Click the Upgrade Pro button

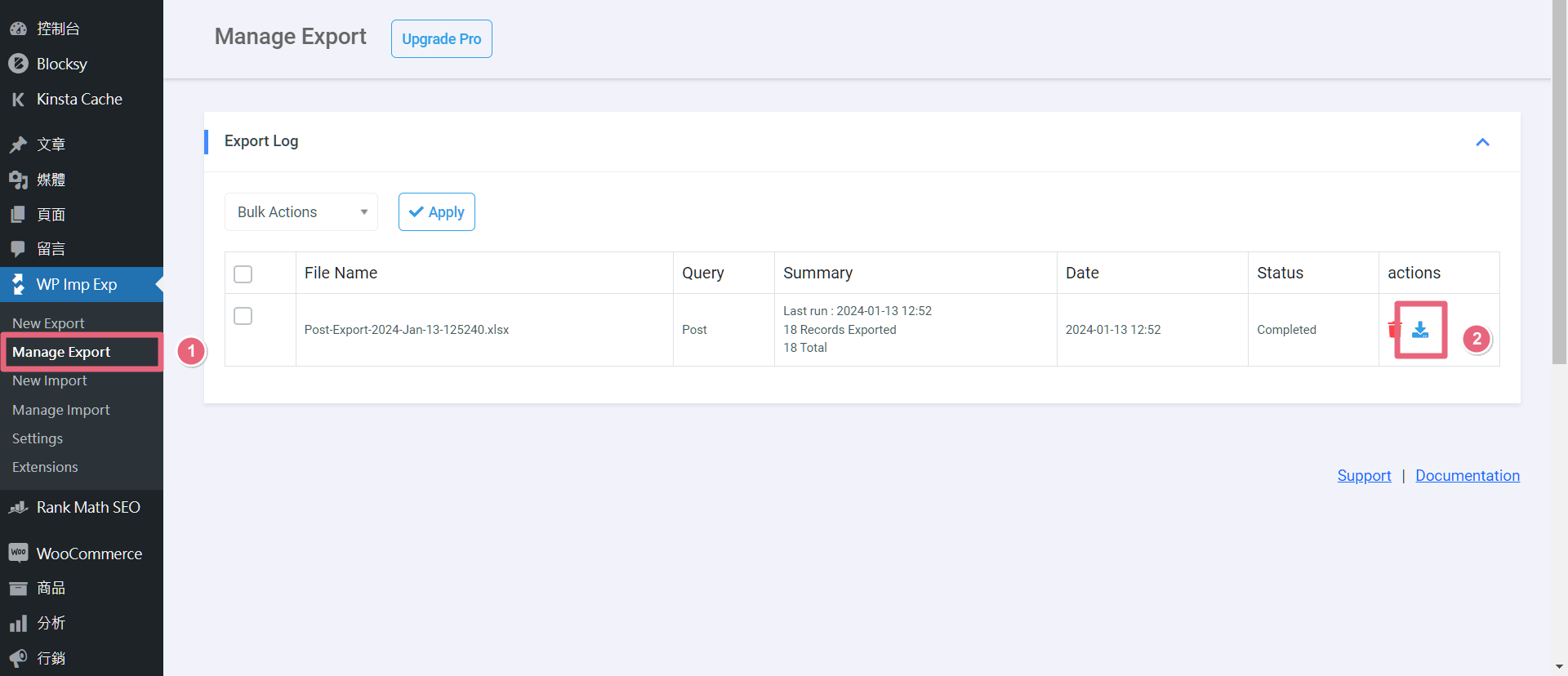[x=441, y=39]
